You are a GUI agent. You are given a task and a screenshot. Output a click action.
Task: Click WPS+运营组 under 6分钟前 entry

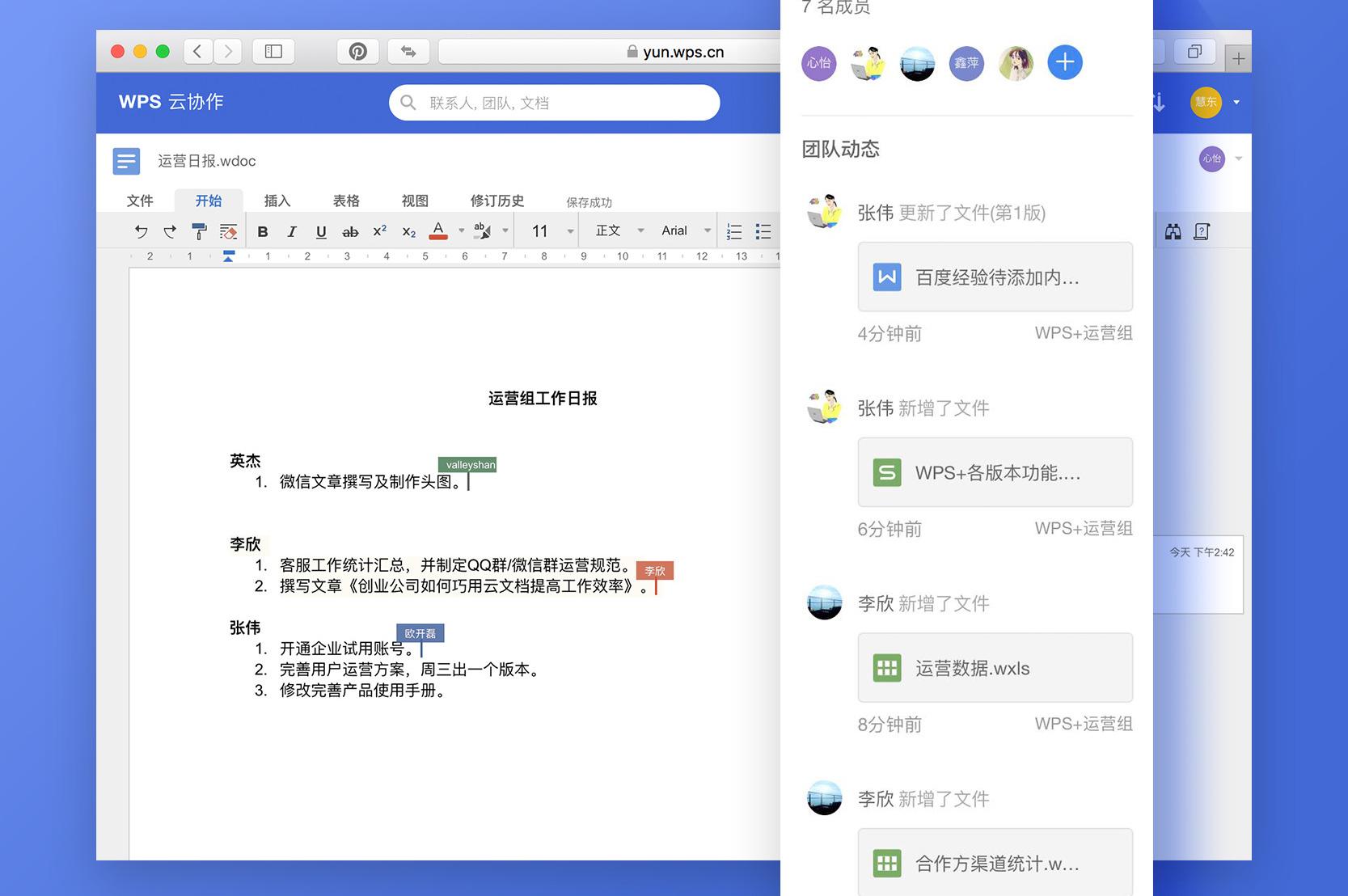(1084, 529)
